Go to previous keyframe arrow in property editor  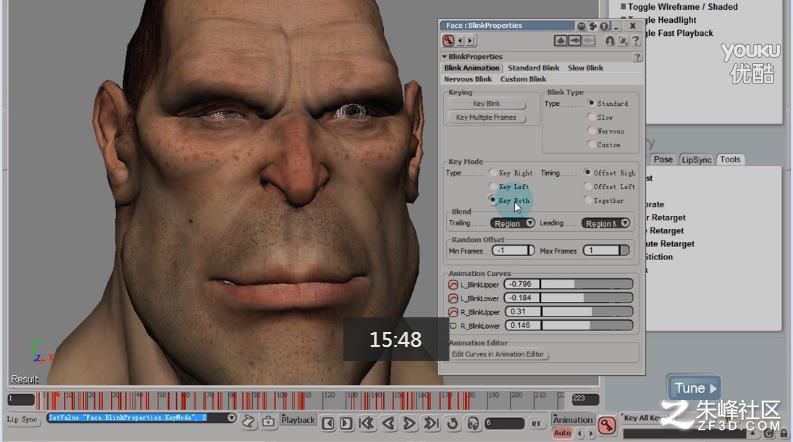(460, 41)
